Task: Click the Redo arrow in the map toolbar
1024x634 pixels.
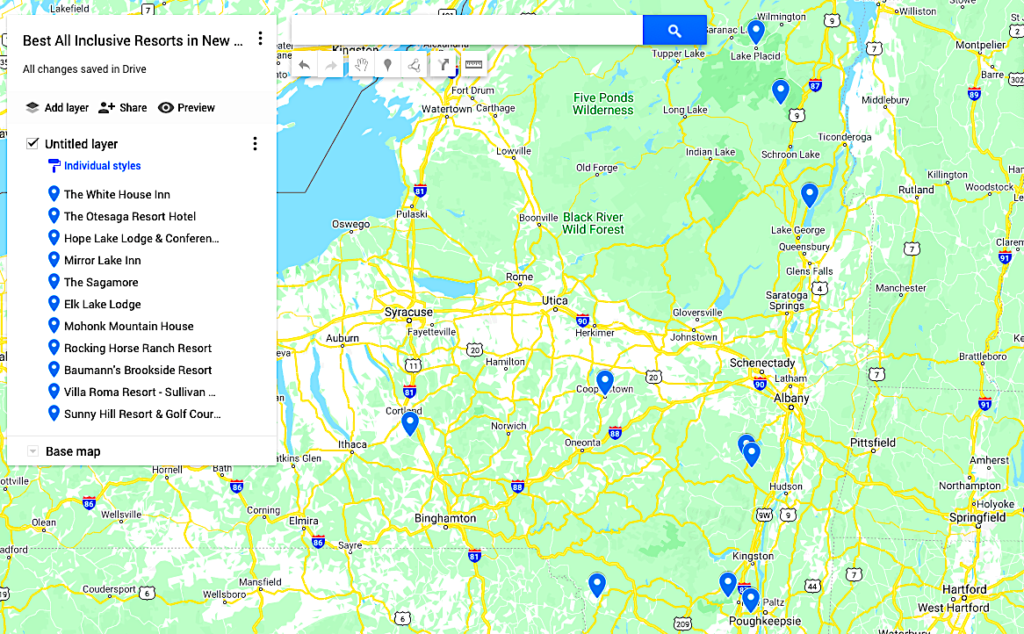Action: 331,65
